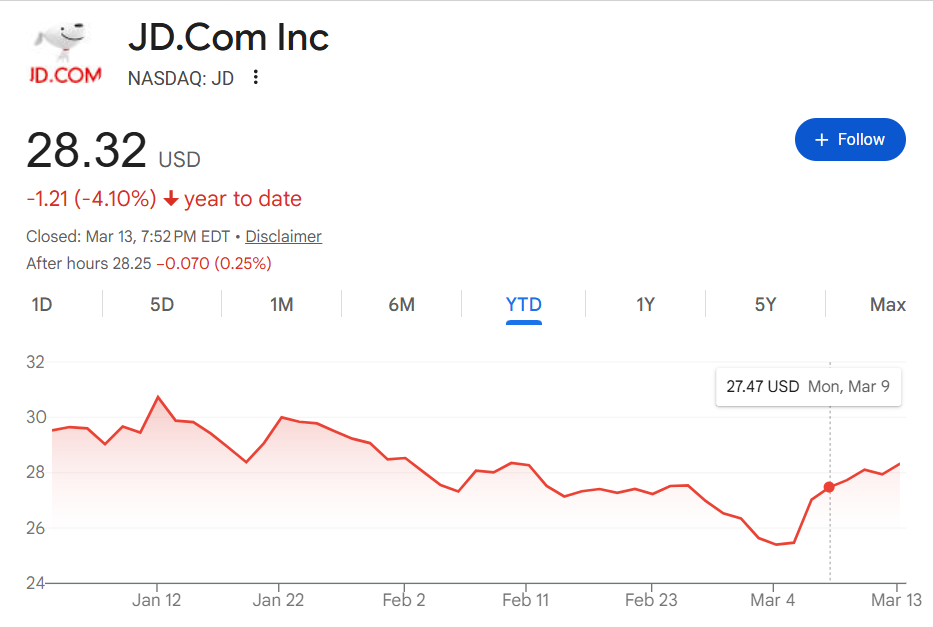Image resolution: width=933 pixels, height=627 pixels.
Task: Click the Jan 12 axis label
Action: click(157, 600)
